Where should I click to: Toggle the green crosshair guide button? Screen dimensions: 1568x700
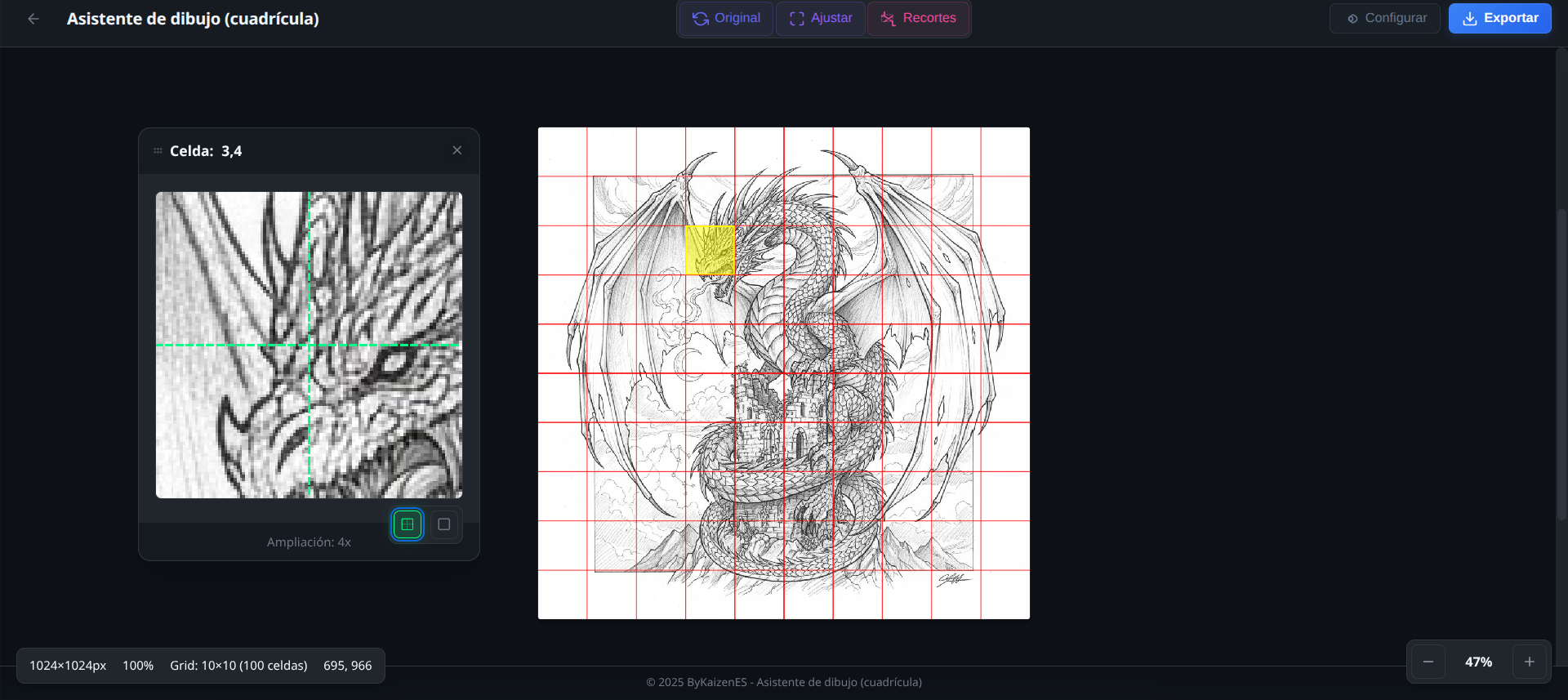(x=408, y=524)
